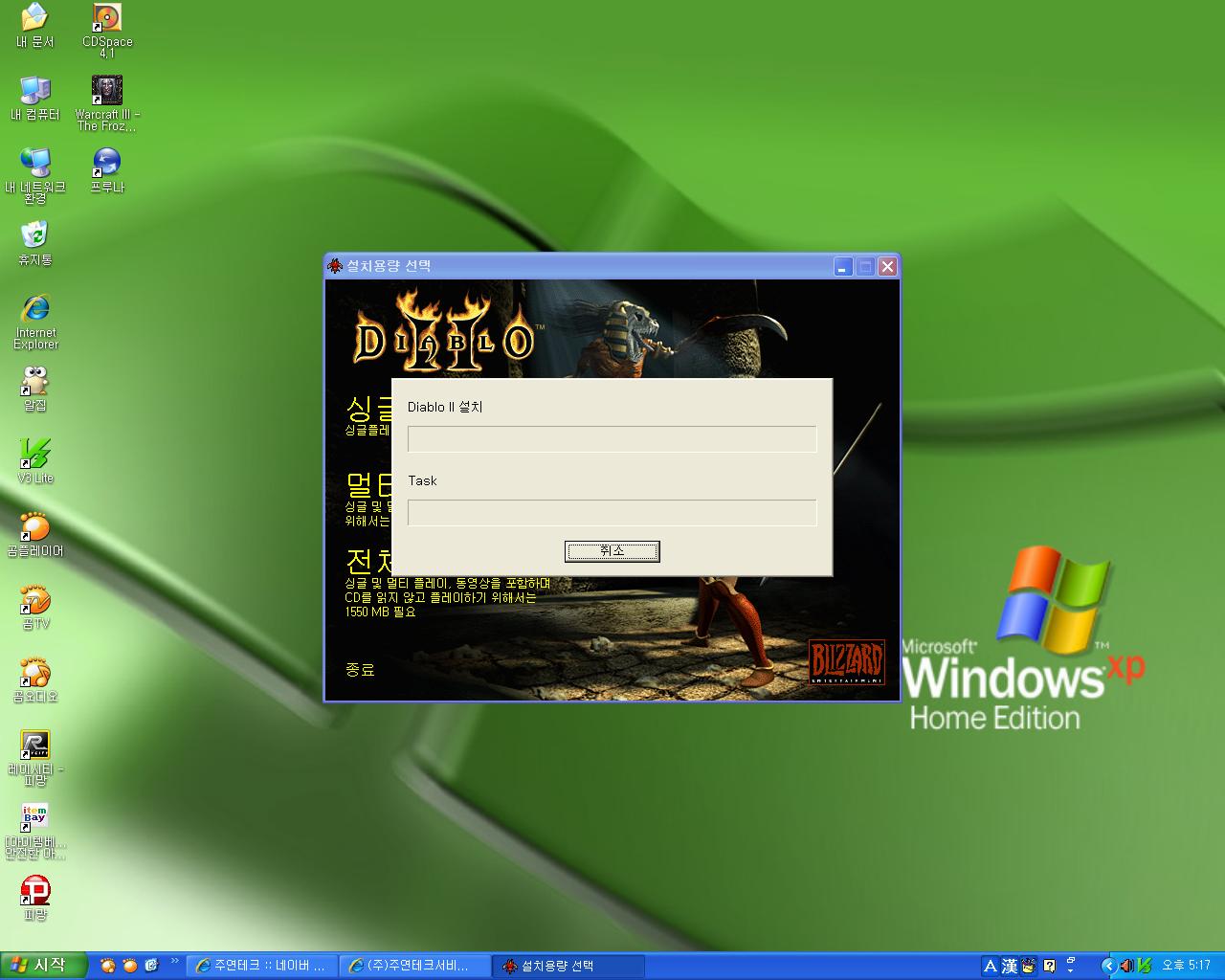Select Warcraft III The Frozen Throne shortcut
This screenshot has height=980, width=1225.
107,103
